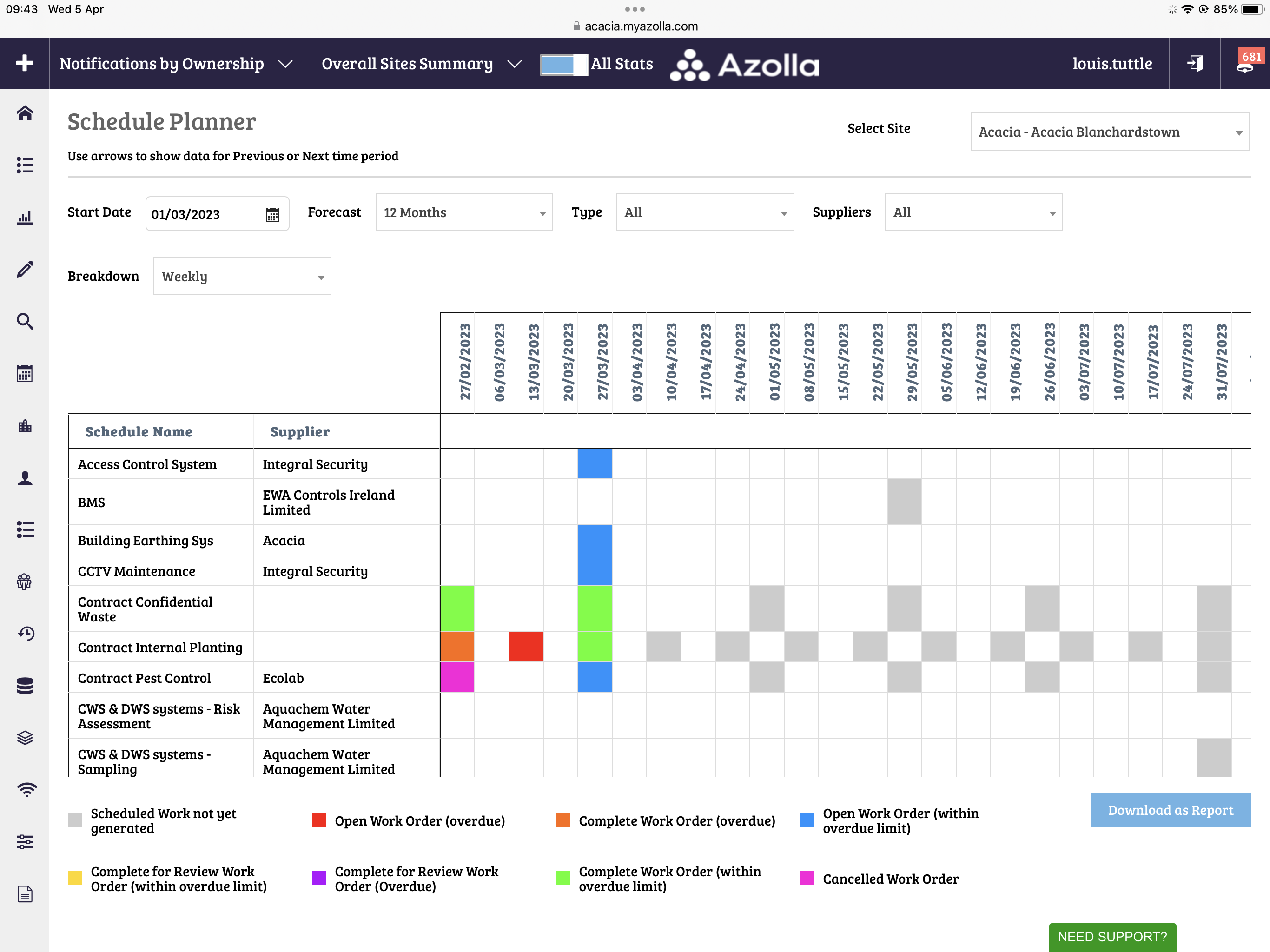Select the calendar icon in the sidebar

[x=25, y=373]
